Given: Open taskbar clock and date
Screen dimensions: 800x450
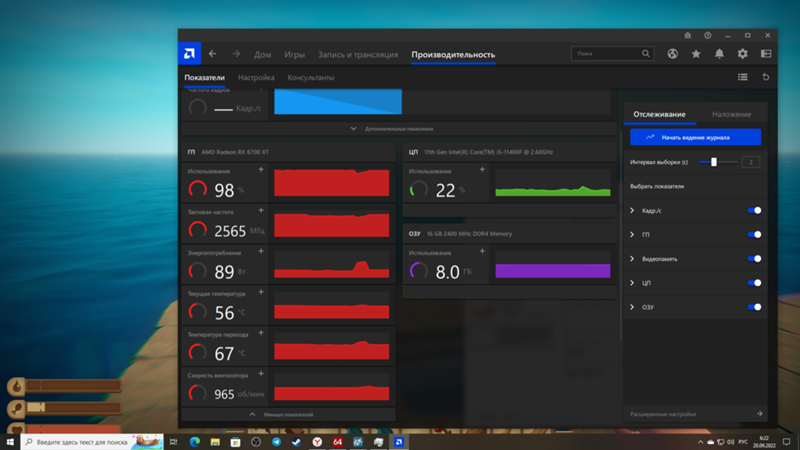Looking at the screenshot, I should [764, 442].
